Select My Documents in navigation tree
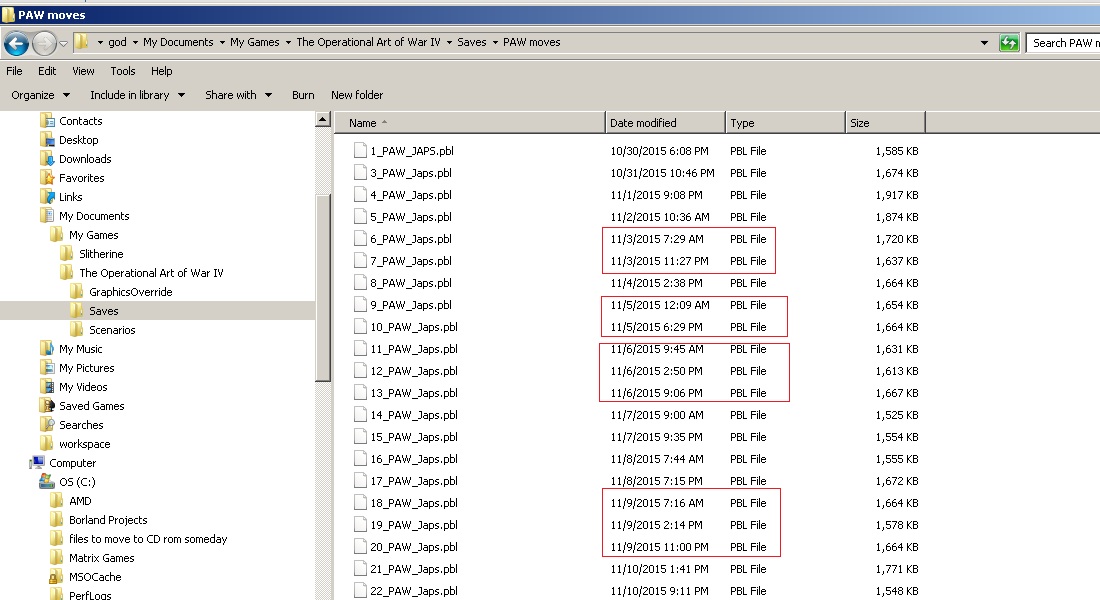The height and width of the screenshot is (600, 1100). tap(94, 216)
